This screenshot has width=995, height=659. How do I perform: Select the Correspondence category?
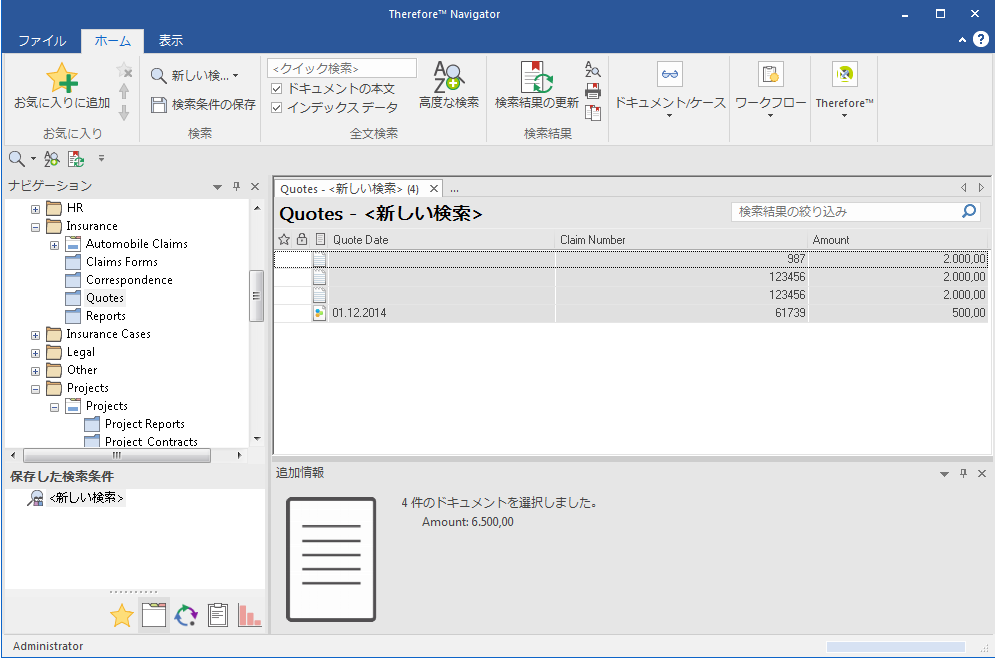coord(129,280)
